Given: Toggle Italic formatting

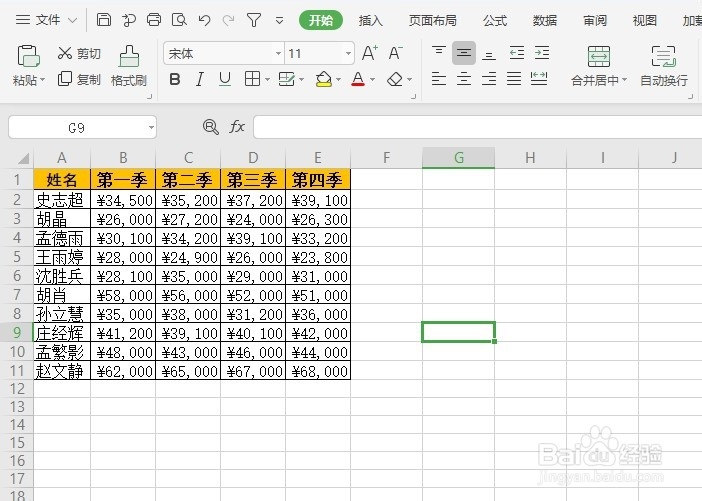Looking at the screenshot, I should click(200, 79).
